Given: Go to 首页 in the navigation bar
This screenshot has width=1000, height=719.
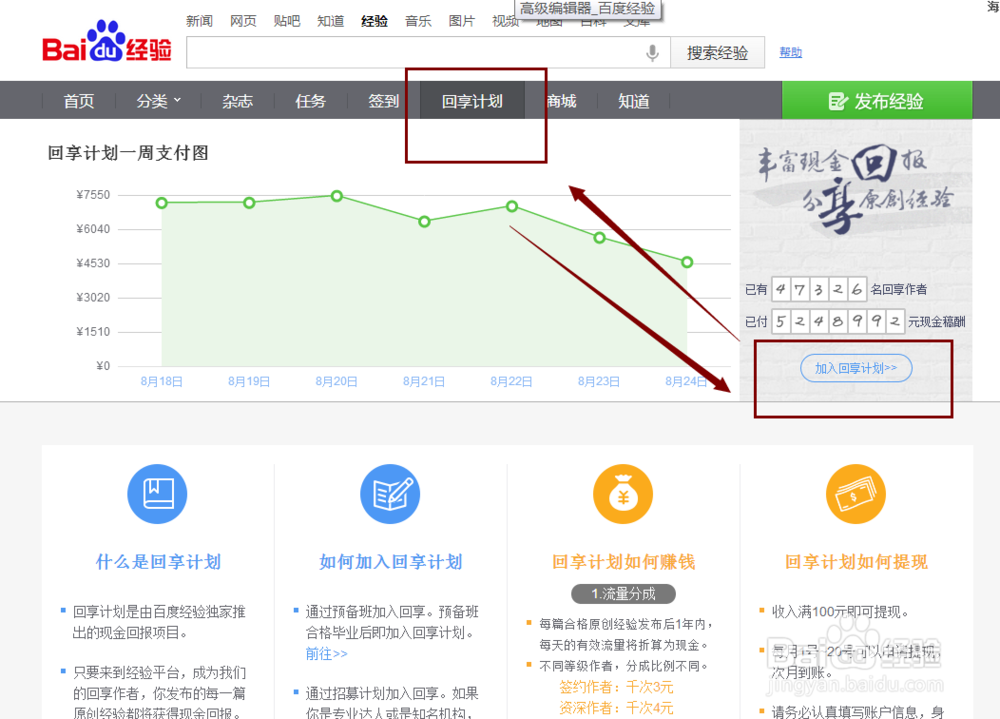Looking at the screenshot, I should tap(79, 100).
